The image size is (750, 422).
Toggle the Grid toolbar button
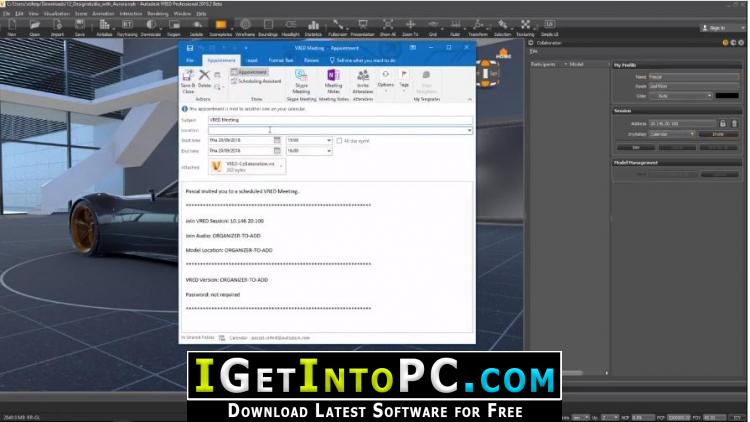(432, 28)
